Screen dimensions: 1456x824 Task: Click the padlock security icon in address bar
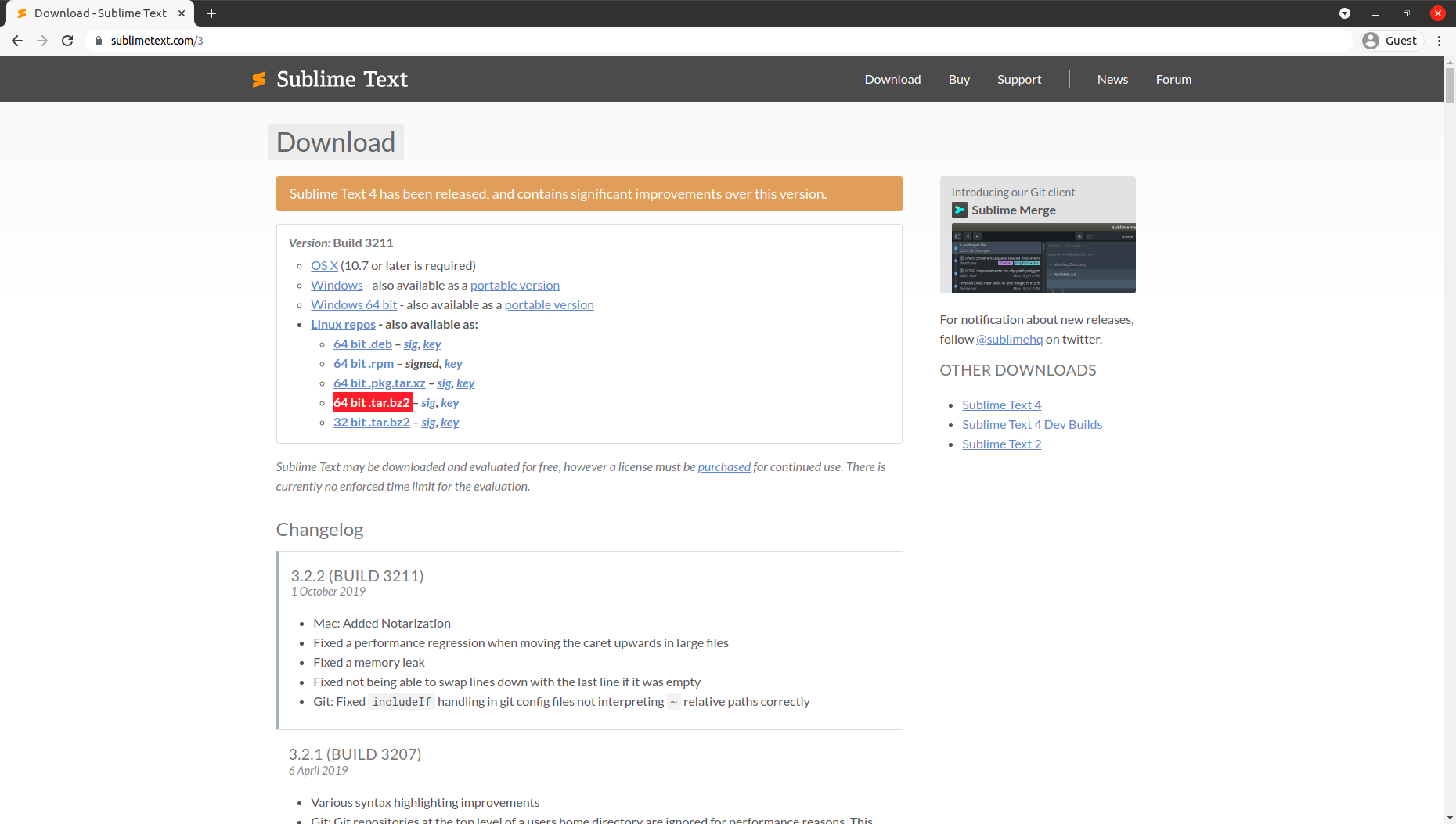click(x=99, y=40)
